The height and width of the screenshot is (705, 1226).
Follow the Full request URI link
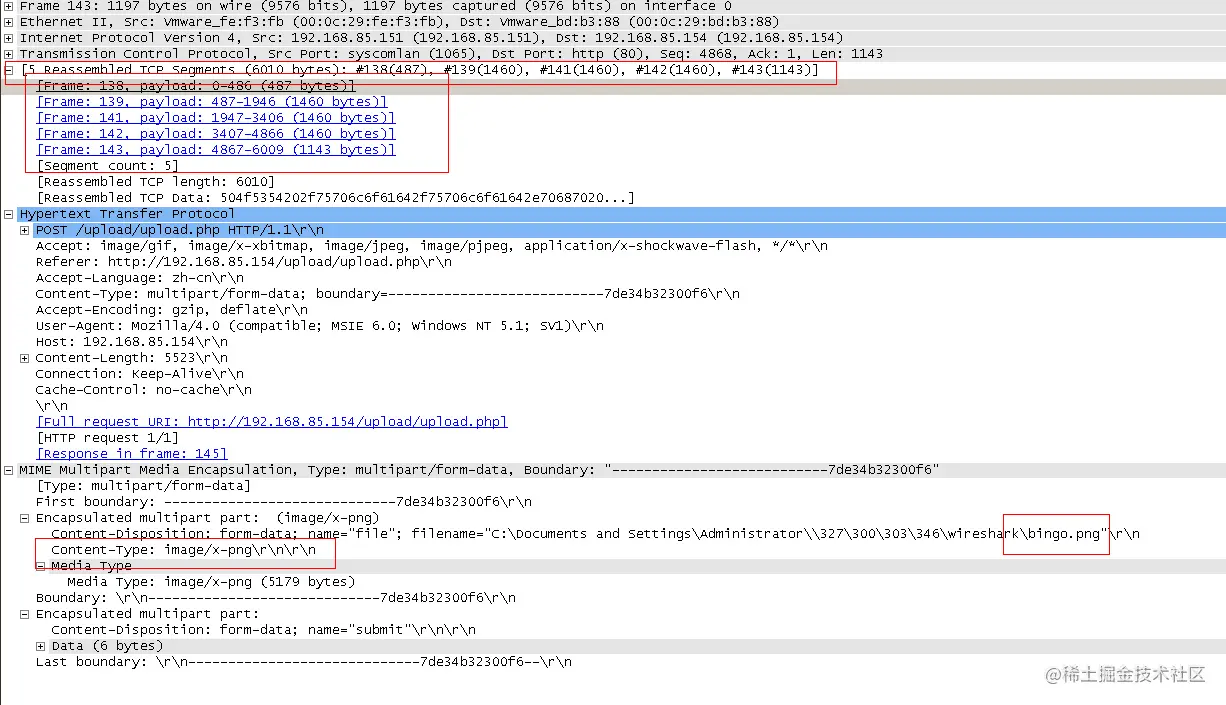coord(272,422)
